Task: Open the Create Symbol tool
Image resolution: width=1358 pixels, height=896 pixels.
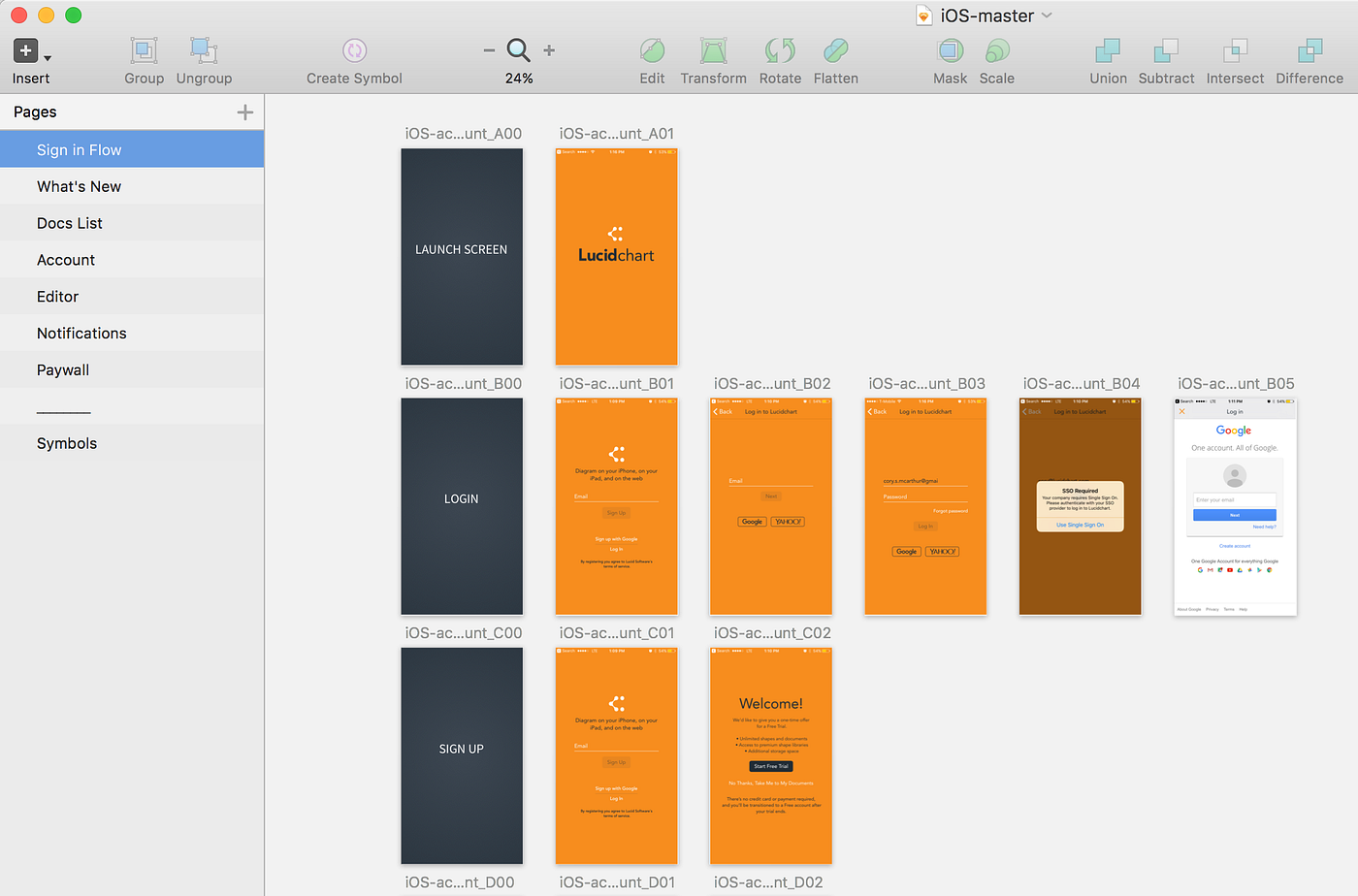Action: (354, 58)
